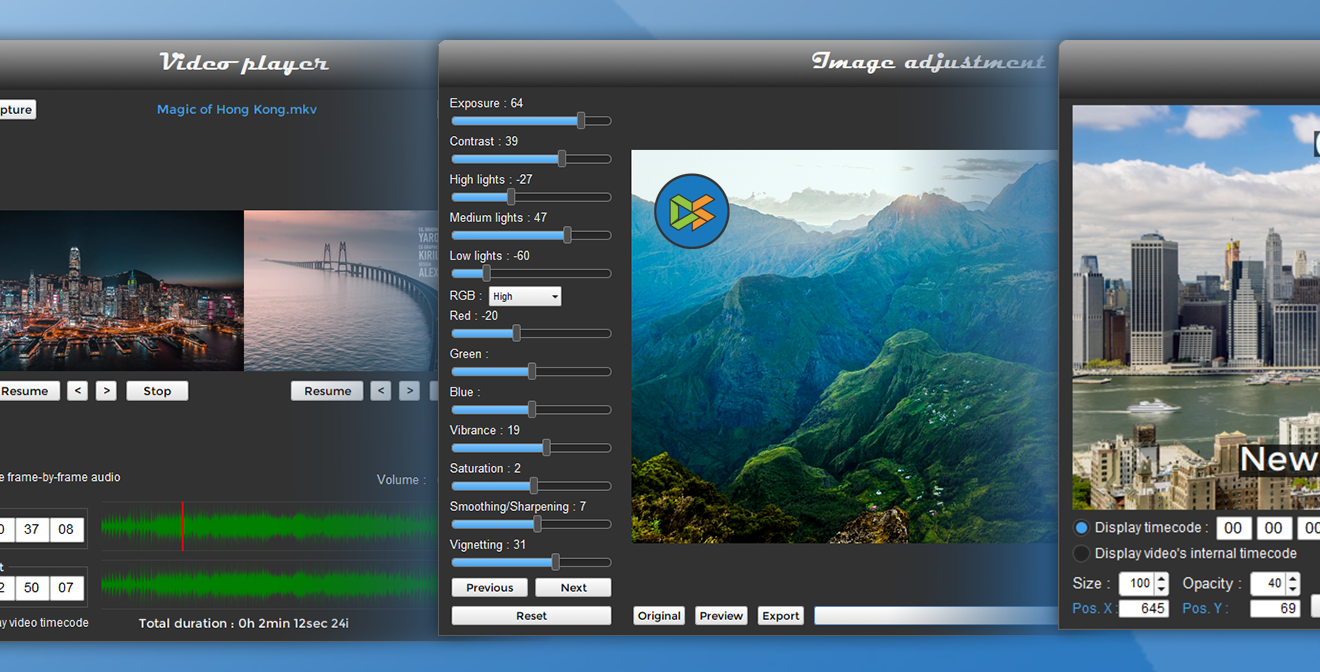Screen dimensions: 1320x672
Task: Click Stop in the Video player
Action: pyautogui.click(x=157, y=391)
